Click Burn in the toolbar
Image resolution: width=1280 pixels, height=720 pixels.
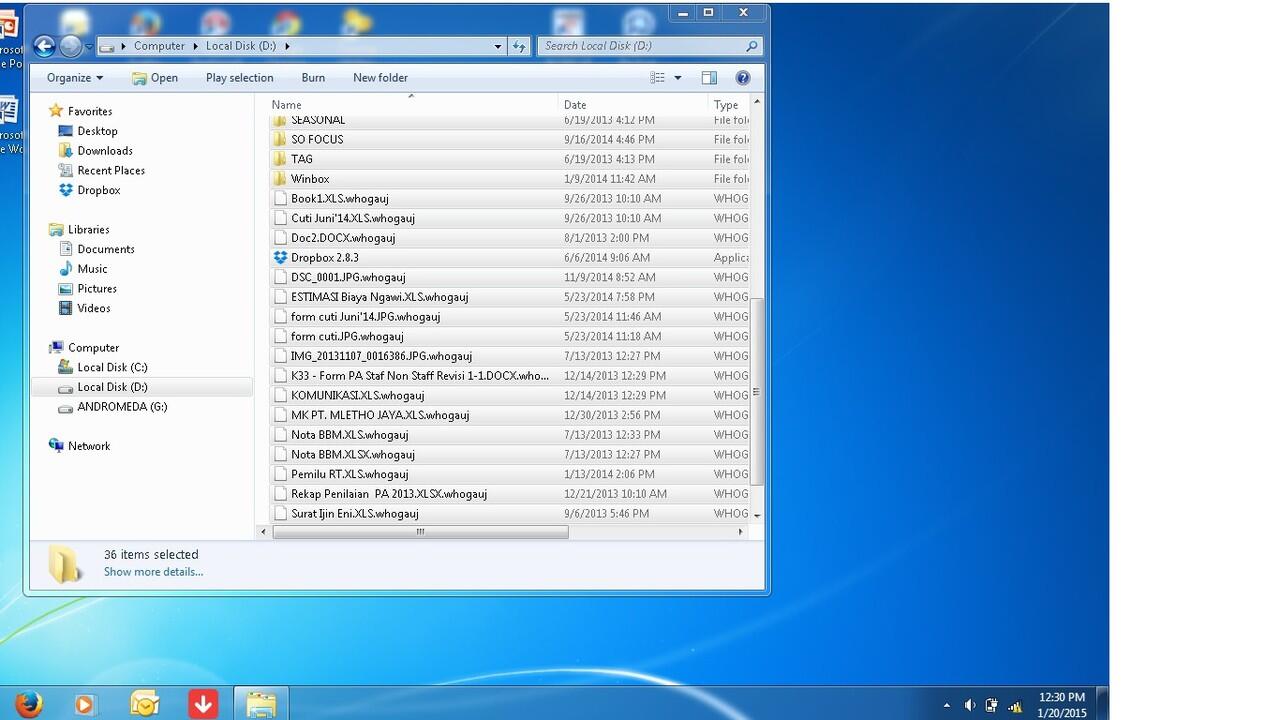pos(313,78)
